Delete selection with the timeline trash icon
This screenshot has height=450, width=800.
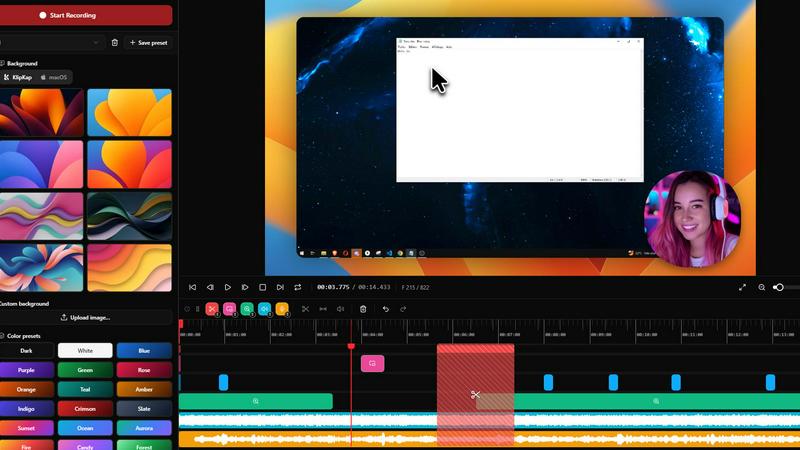[x=363, y=309]
